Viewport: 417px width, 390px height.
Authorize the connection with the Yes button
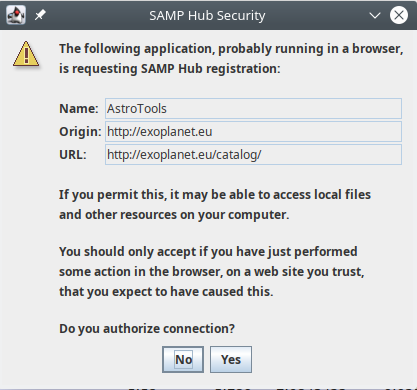point(231,359)
